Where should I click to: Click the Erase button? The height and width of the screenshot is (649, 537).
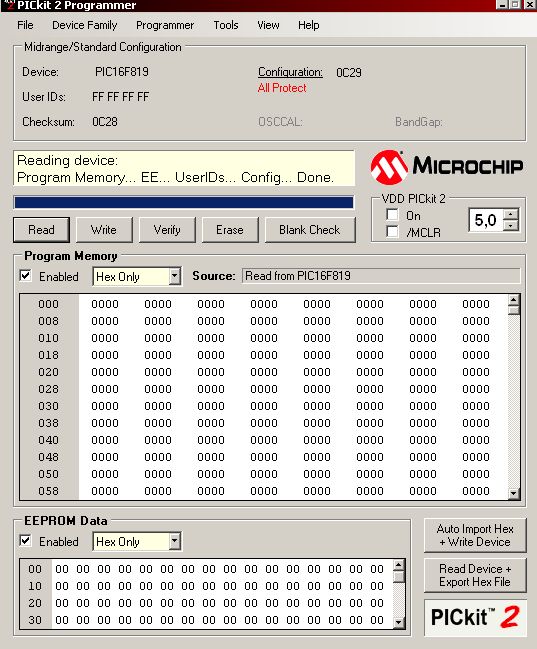click(230, 230)
